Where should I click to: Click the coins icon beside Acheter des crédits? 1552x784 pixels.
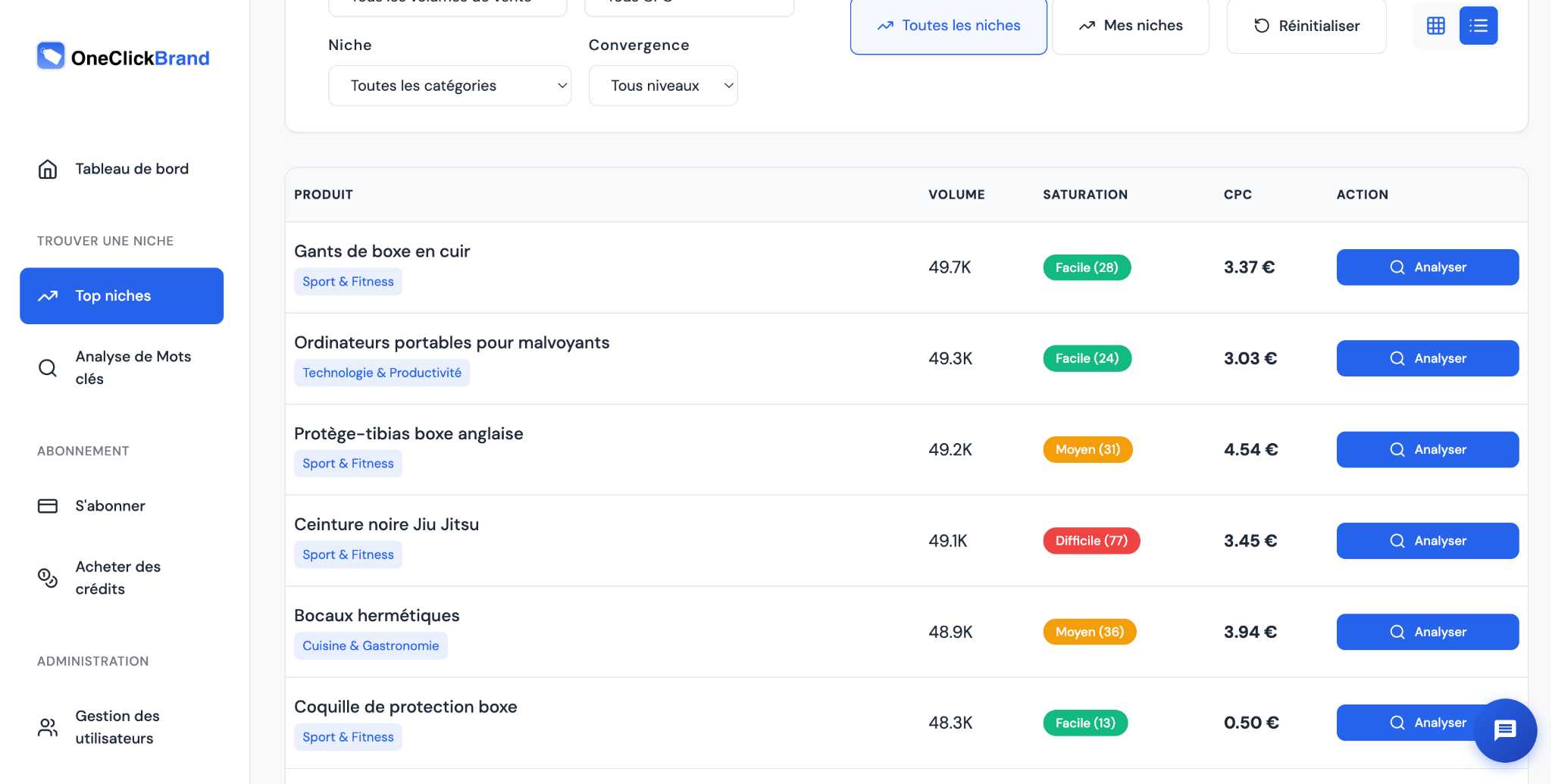48,578
